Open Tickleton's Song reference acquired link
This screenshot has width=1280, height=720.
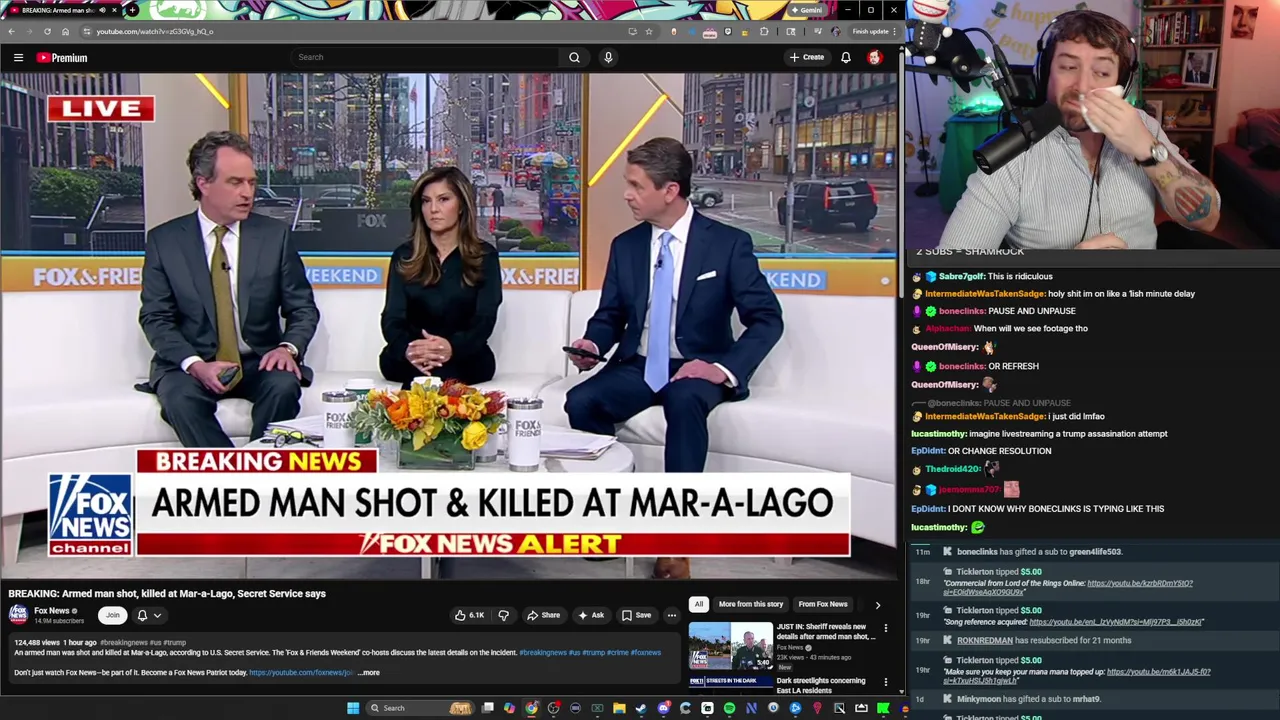(1116, 622)
